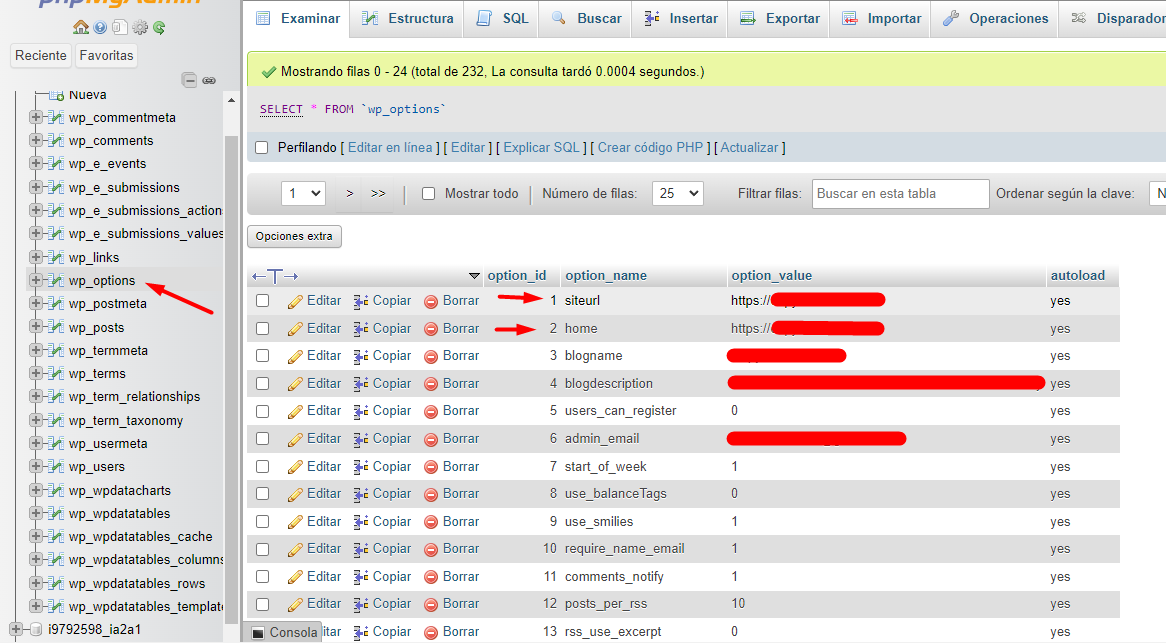Select the home row checkbox

coord(262,328)
